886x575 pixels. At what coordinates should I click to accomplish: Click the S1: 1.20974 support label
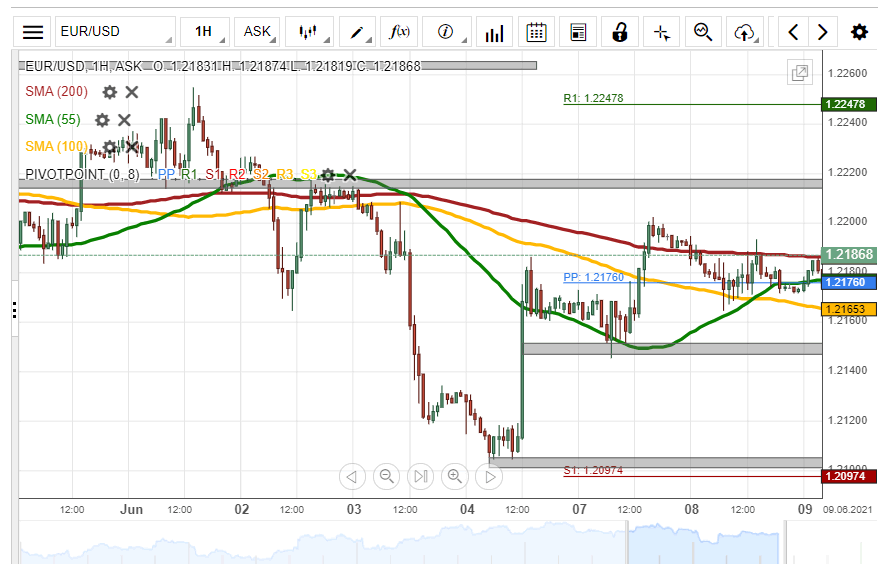point(593,470)
